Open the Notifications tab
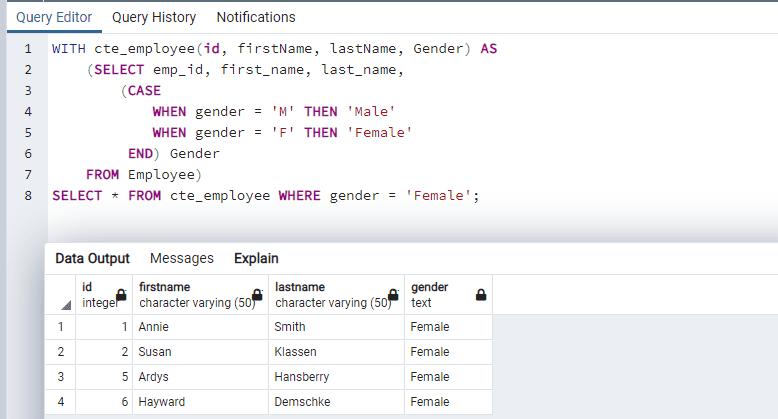778x419 pixels. coord(256,17)
